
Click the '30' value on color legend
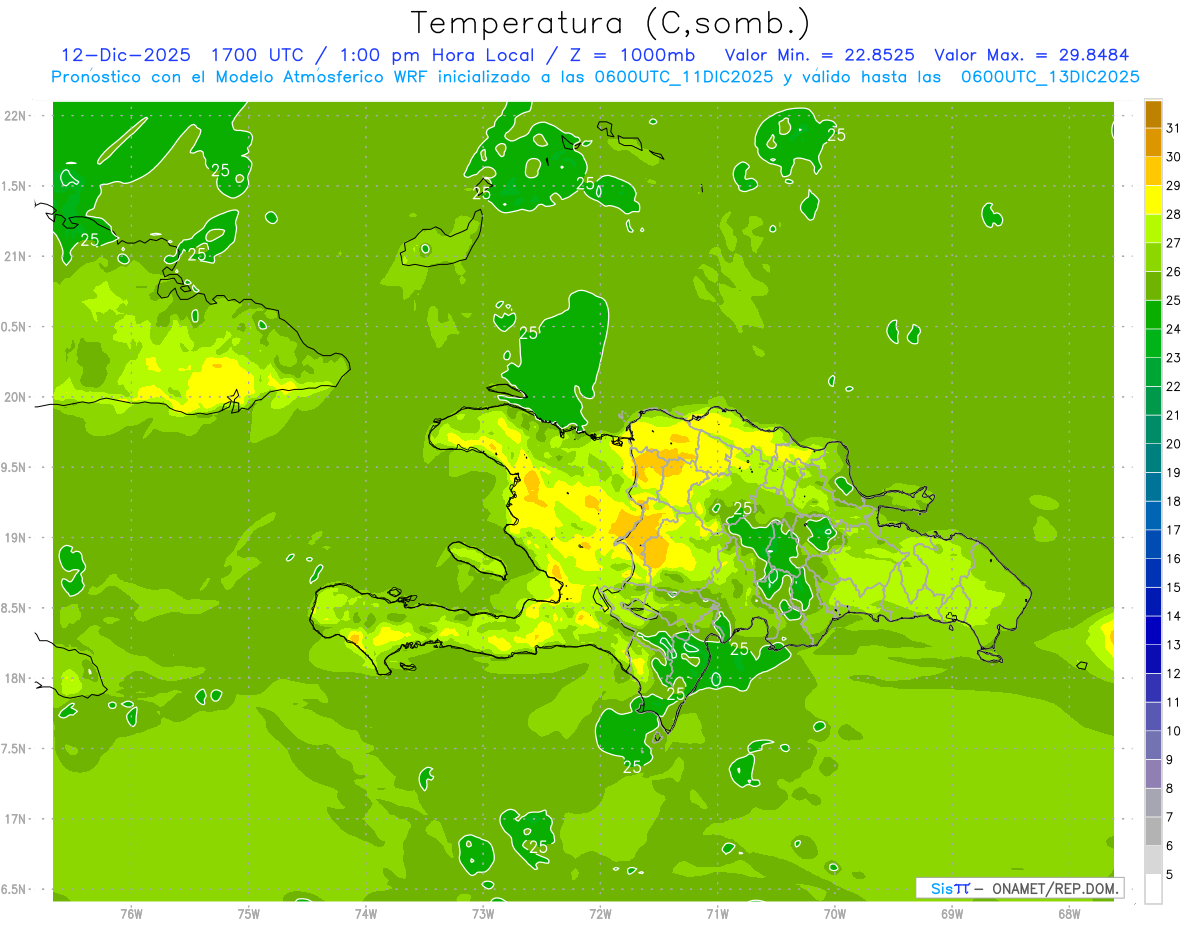pos(1174,157)
